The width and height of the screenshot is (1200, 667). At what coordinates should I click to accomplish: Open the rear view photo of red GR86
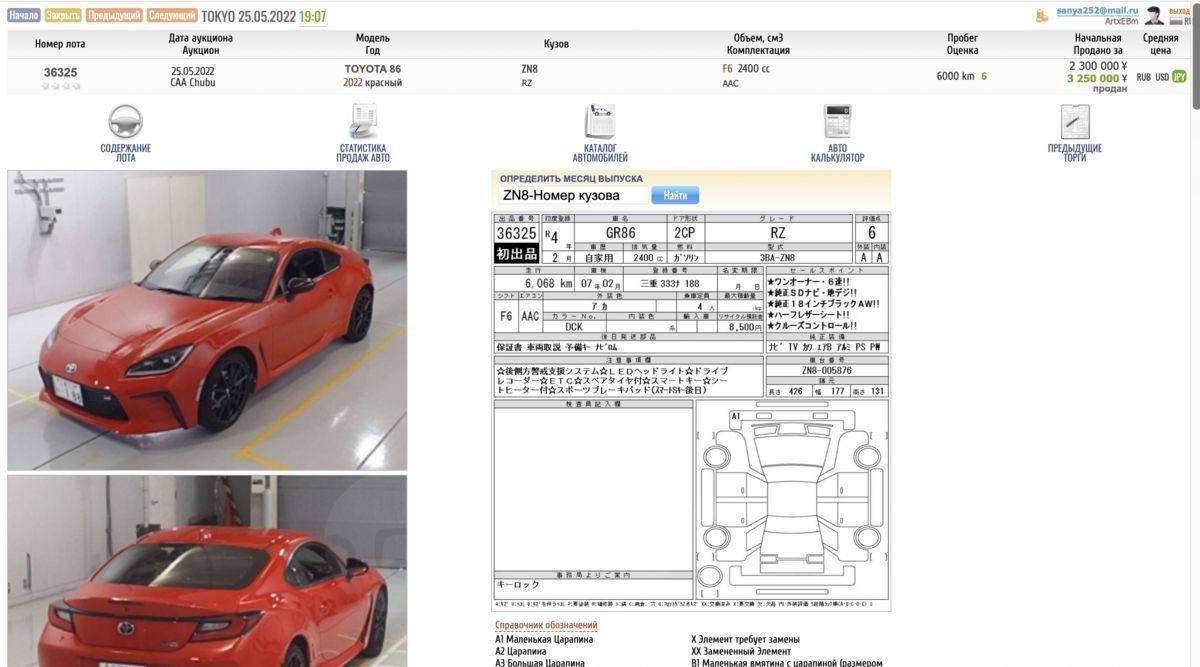coord(207,571)
